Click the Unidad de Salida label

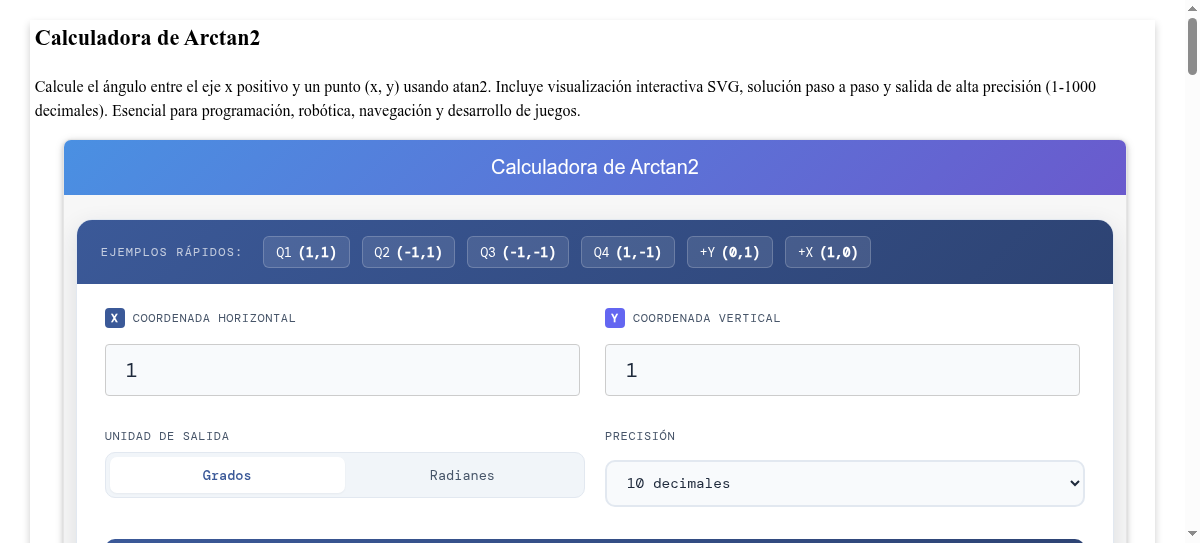[x=167, y=436]
